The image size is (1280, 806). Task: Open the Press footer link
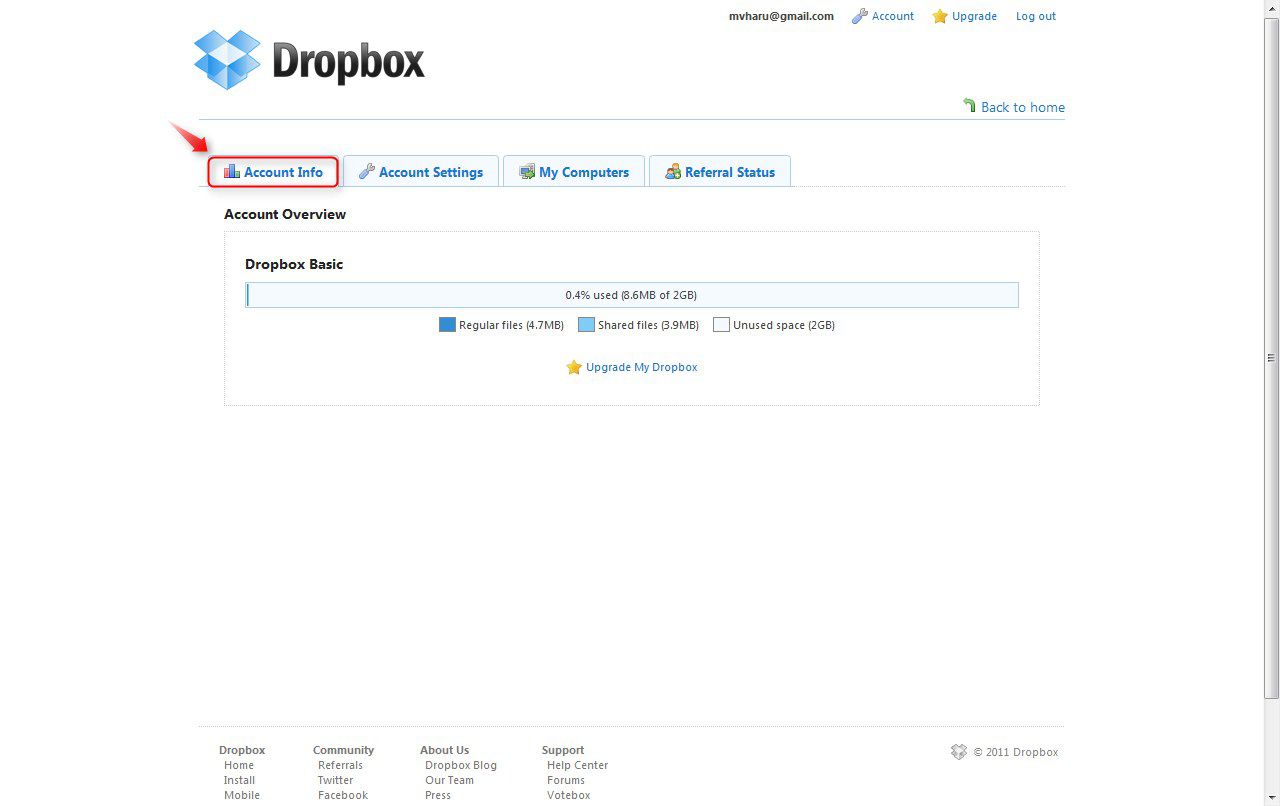click(x=438, y=795)
